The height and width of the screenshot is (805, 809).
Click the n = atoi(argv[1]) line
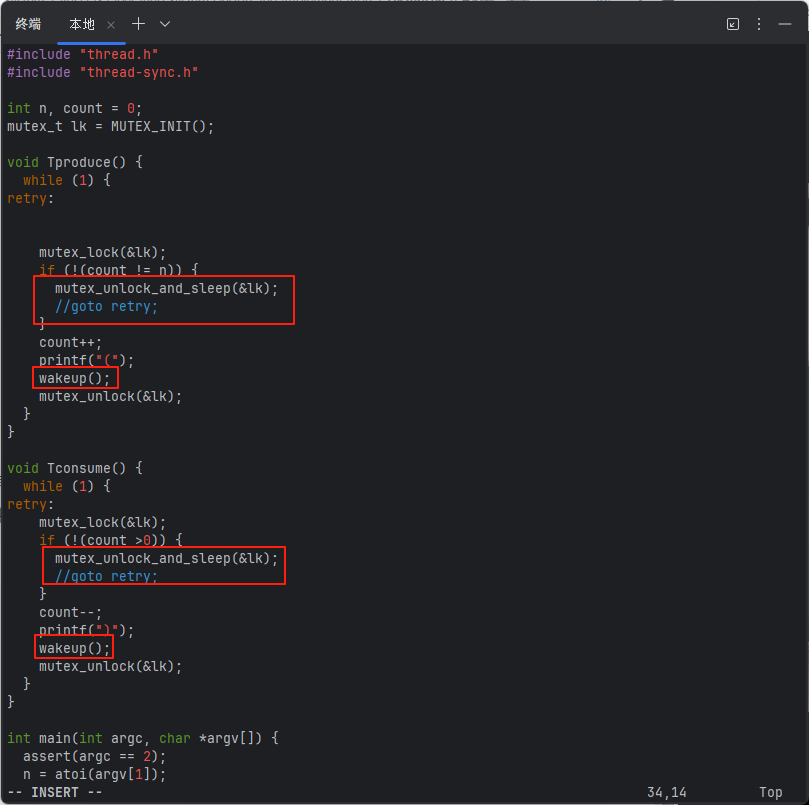(90, 774)
